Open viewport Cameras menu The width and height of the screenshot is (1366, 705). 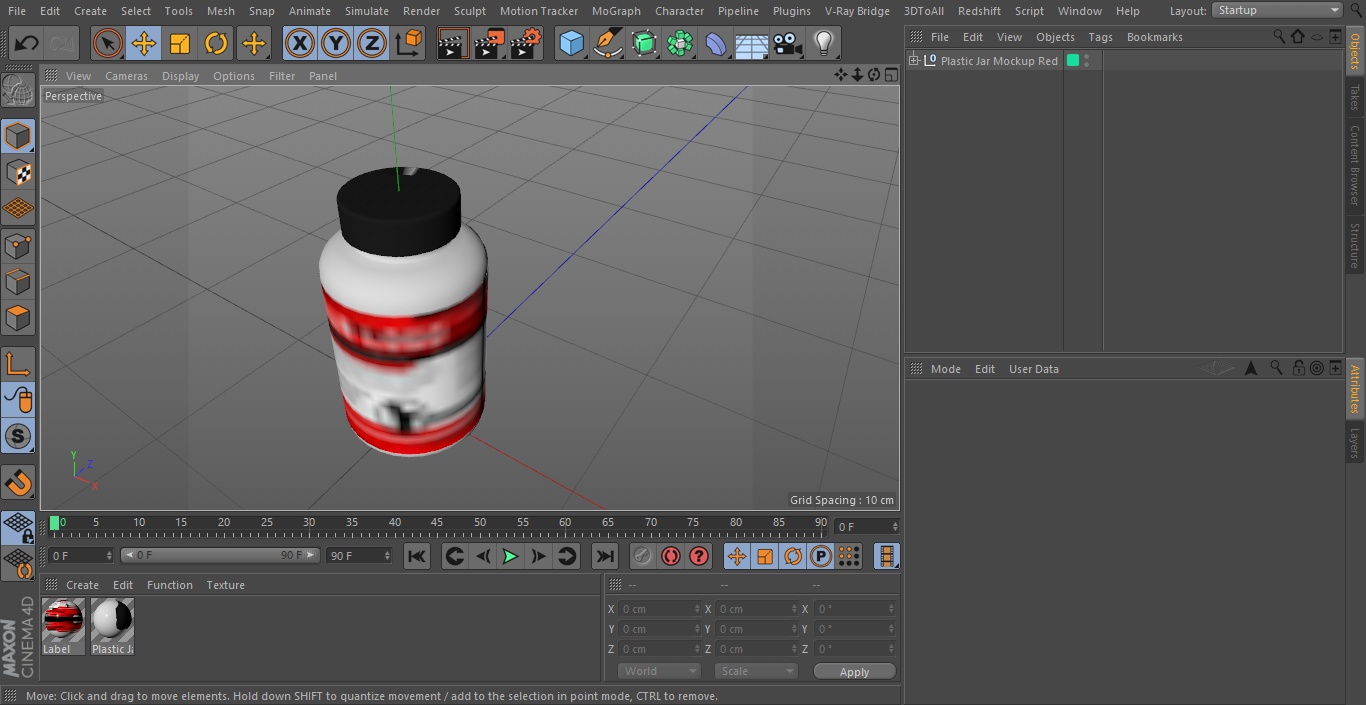click(126, 76)
